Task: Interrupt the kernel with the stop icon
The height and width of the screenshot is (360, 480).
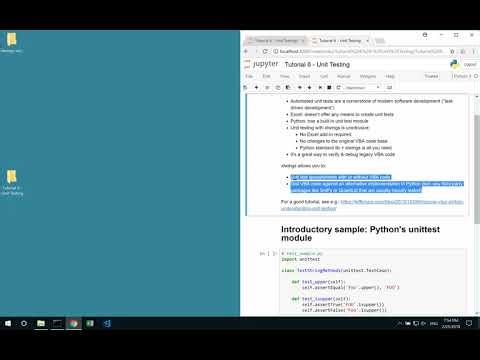Action: (329, 87)
